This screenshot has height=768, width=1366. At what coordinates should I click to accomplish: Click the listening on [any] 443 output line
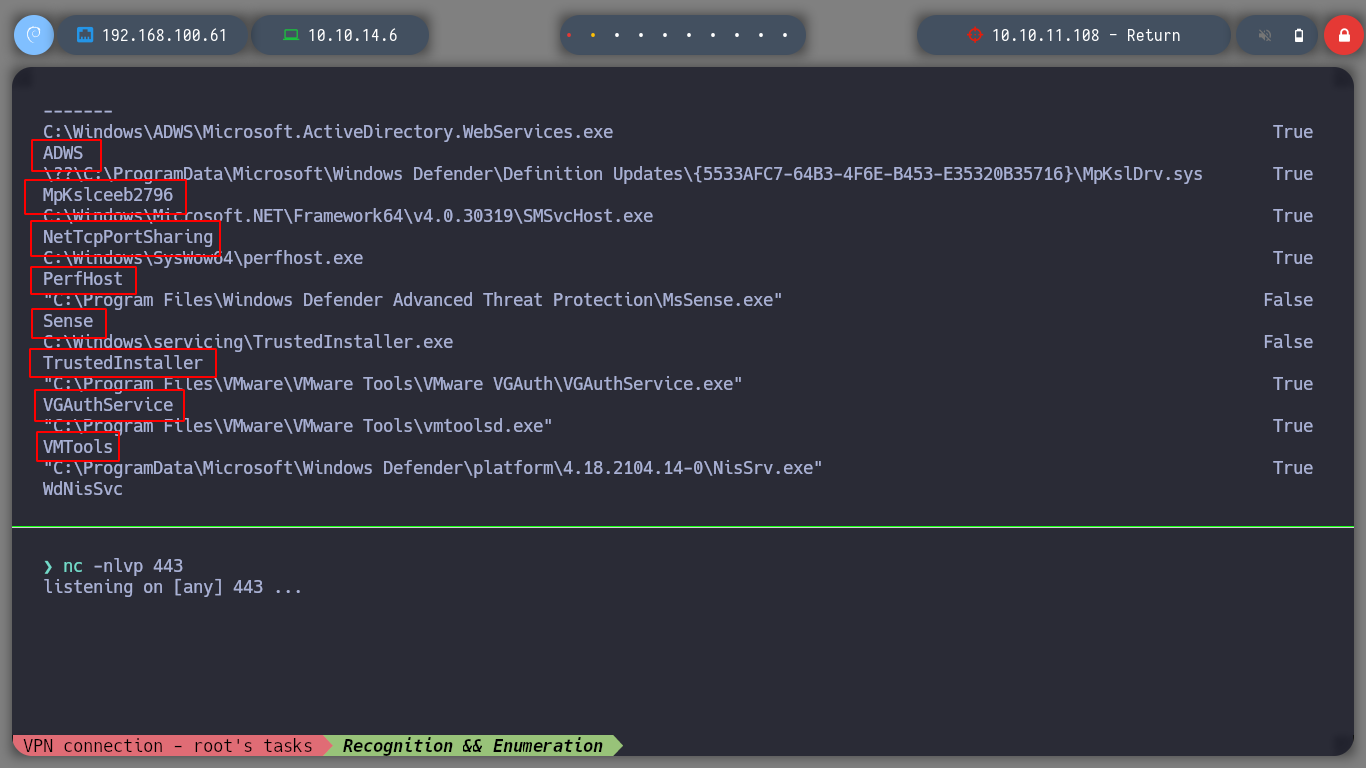(x=173, y=587)
